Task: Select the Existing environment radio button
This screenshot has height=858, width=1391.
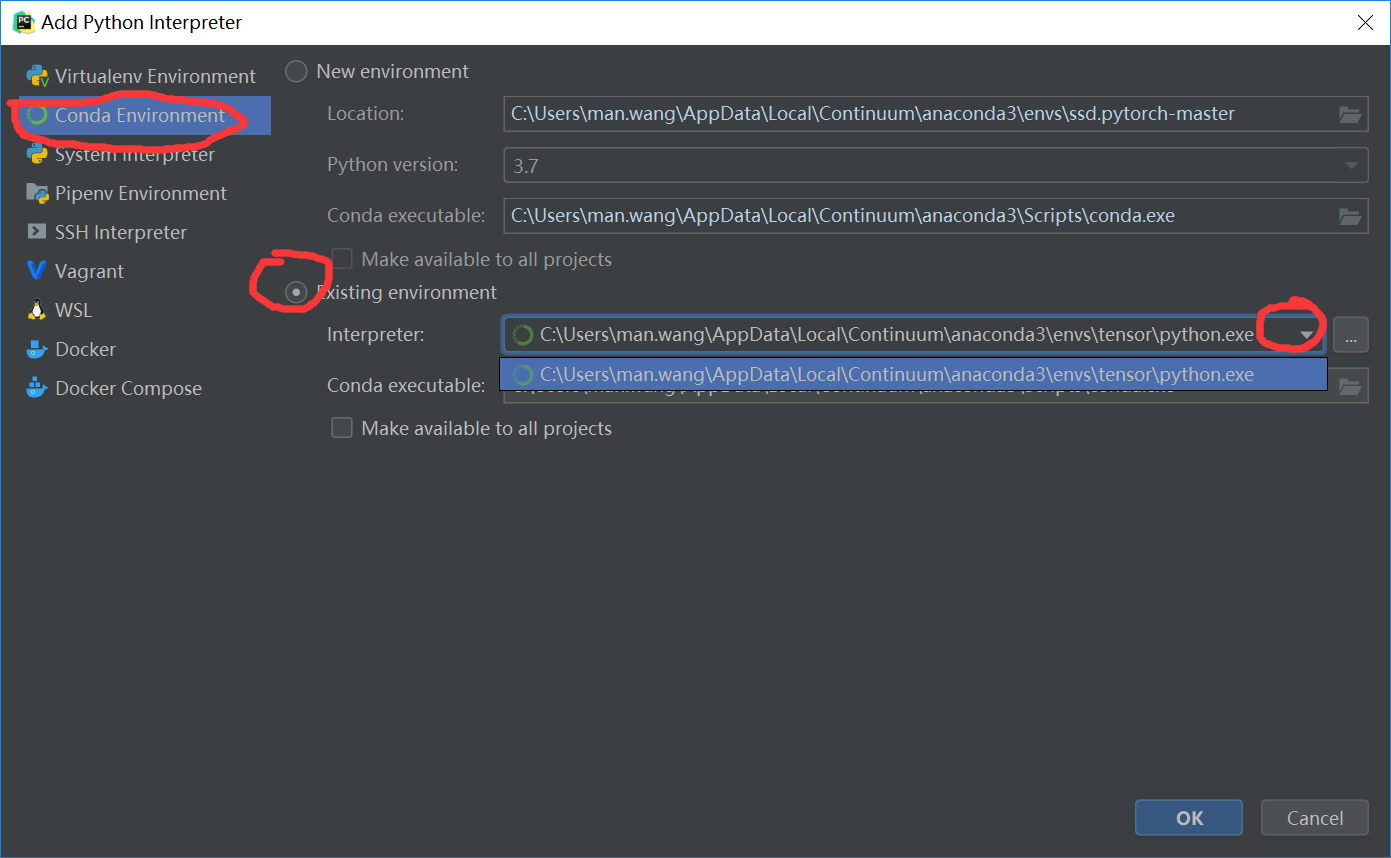Action: click(x=296, y=292)
